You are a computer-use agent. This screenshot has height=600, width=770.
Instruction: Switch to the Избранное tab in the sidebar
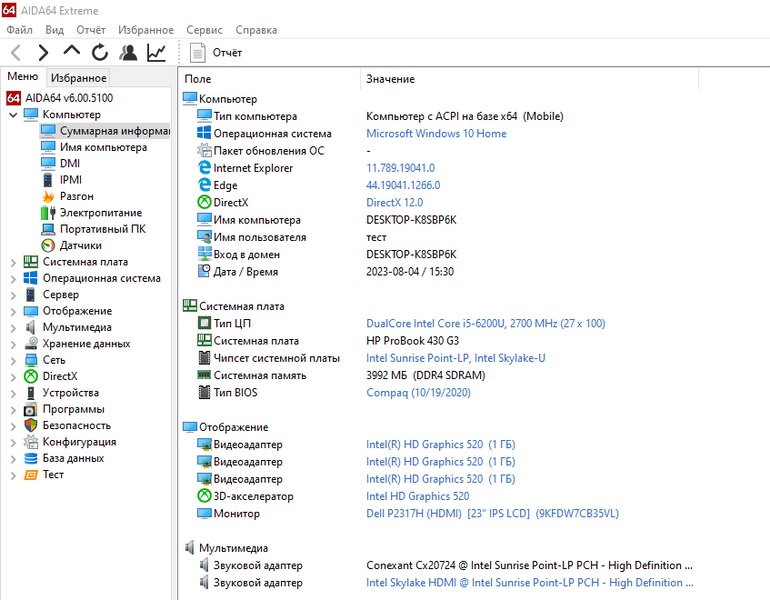pos(79,78)
